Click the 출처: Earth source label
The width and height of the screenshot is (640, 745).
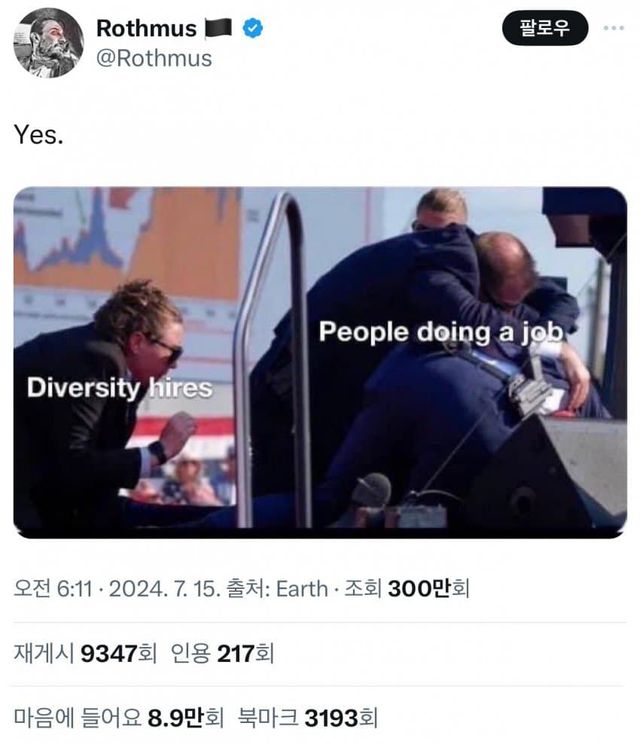point(277,589)
